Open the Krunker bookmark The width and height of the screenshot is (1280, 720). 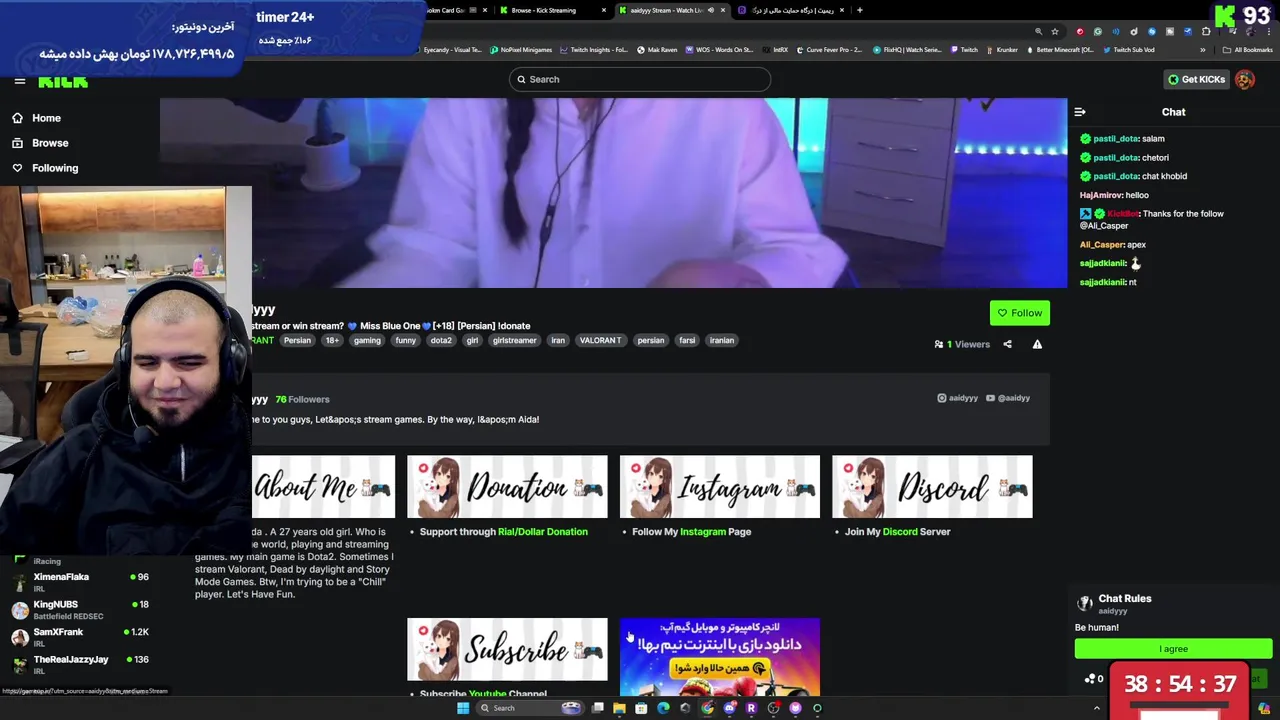point(1001,50)
